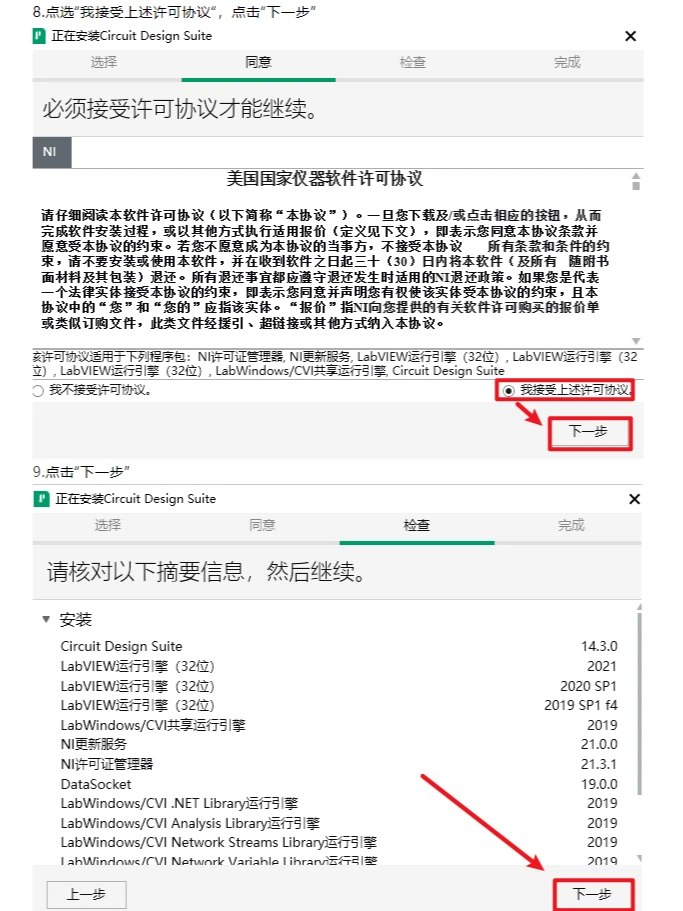The height and width of the screenshot is (911, 683).
Task: Click the "LabWindows/CVI共享运行引擎" row
Action: pos(339,725)
